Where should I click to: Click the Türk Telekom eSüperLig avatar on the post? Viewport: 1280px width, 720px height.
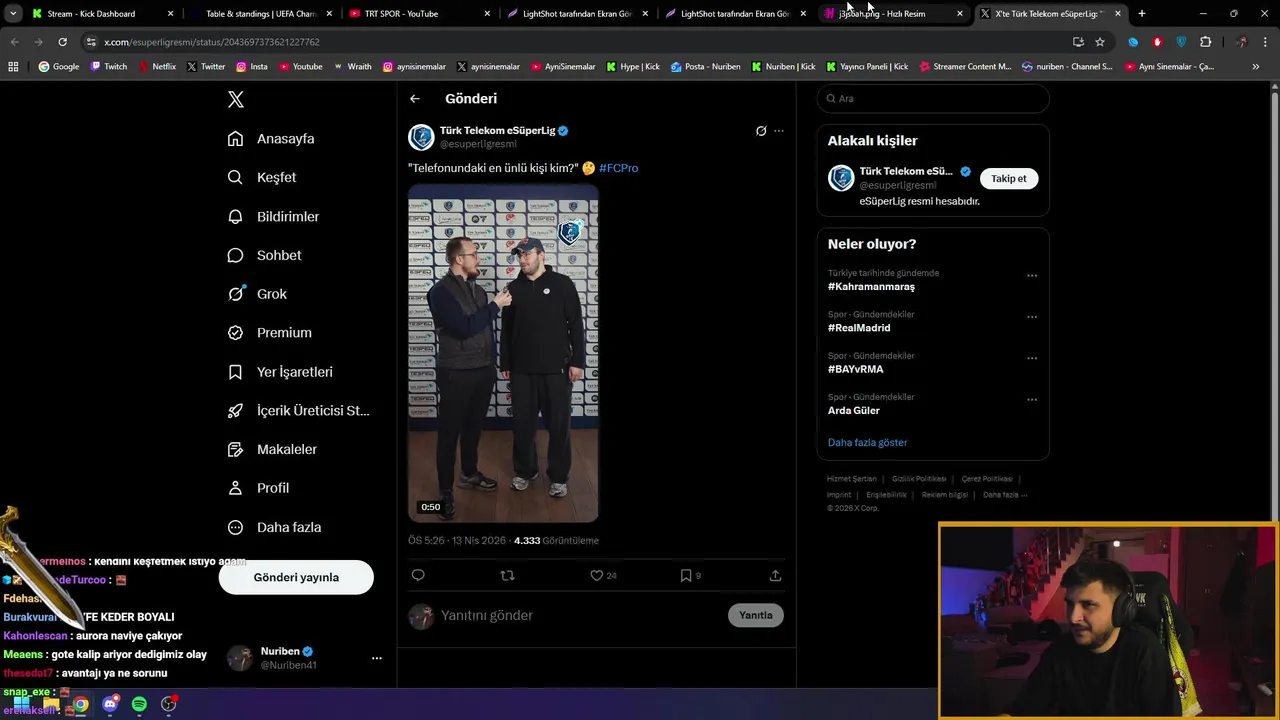[x=421, y=137]
